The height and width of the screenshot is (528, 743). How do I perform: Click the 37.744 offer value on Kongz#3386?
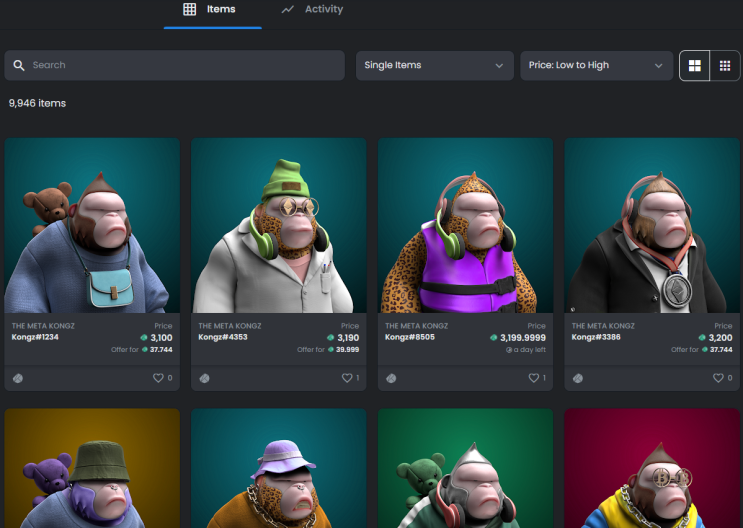point(721,349)
